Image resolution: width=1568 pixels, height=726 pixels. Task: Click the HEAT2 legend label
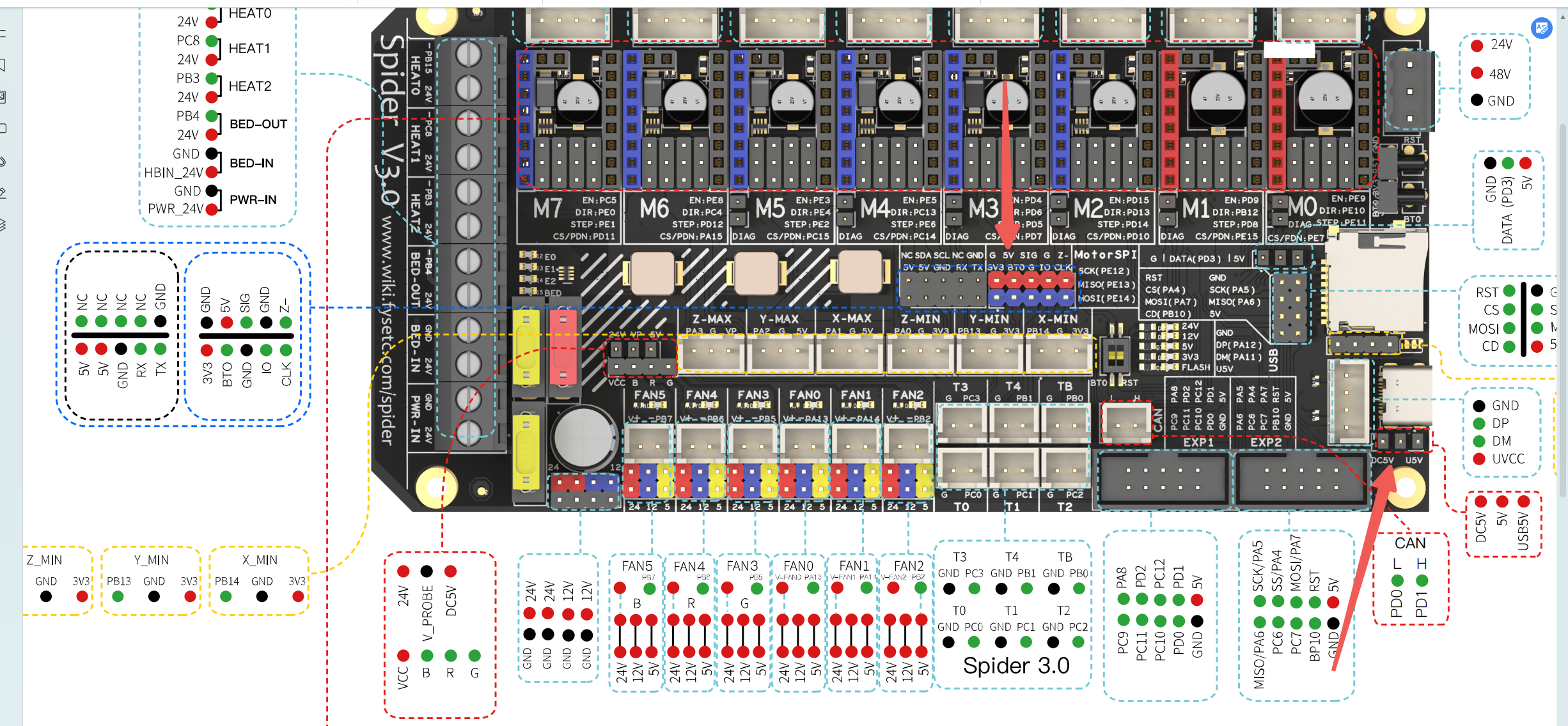coord(250,86)
